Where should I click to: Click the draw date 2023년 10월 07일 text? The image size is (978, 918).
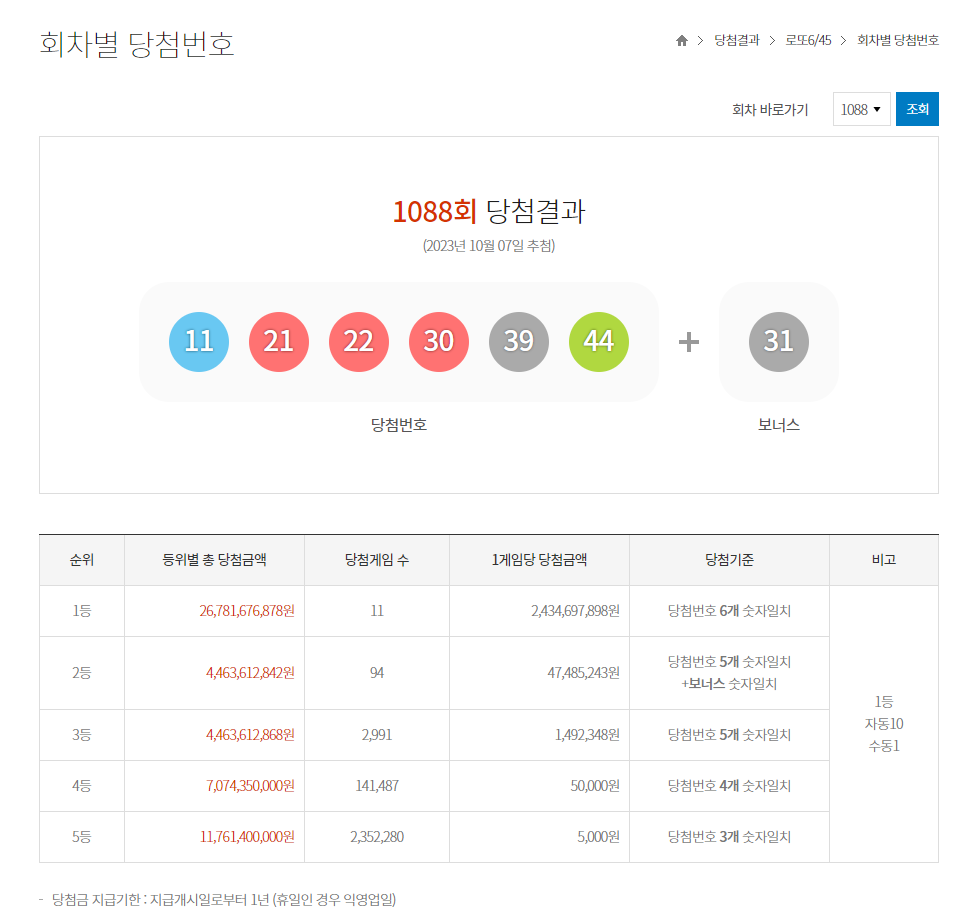(489, 246)
